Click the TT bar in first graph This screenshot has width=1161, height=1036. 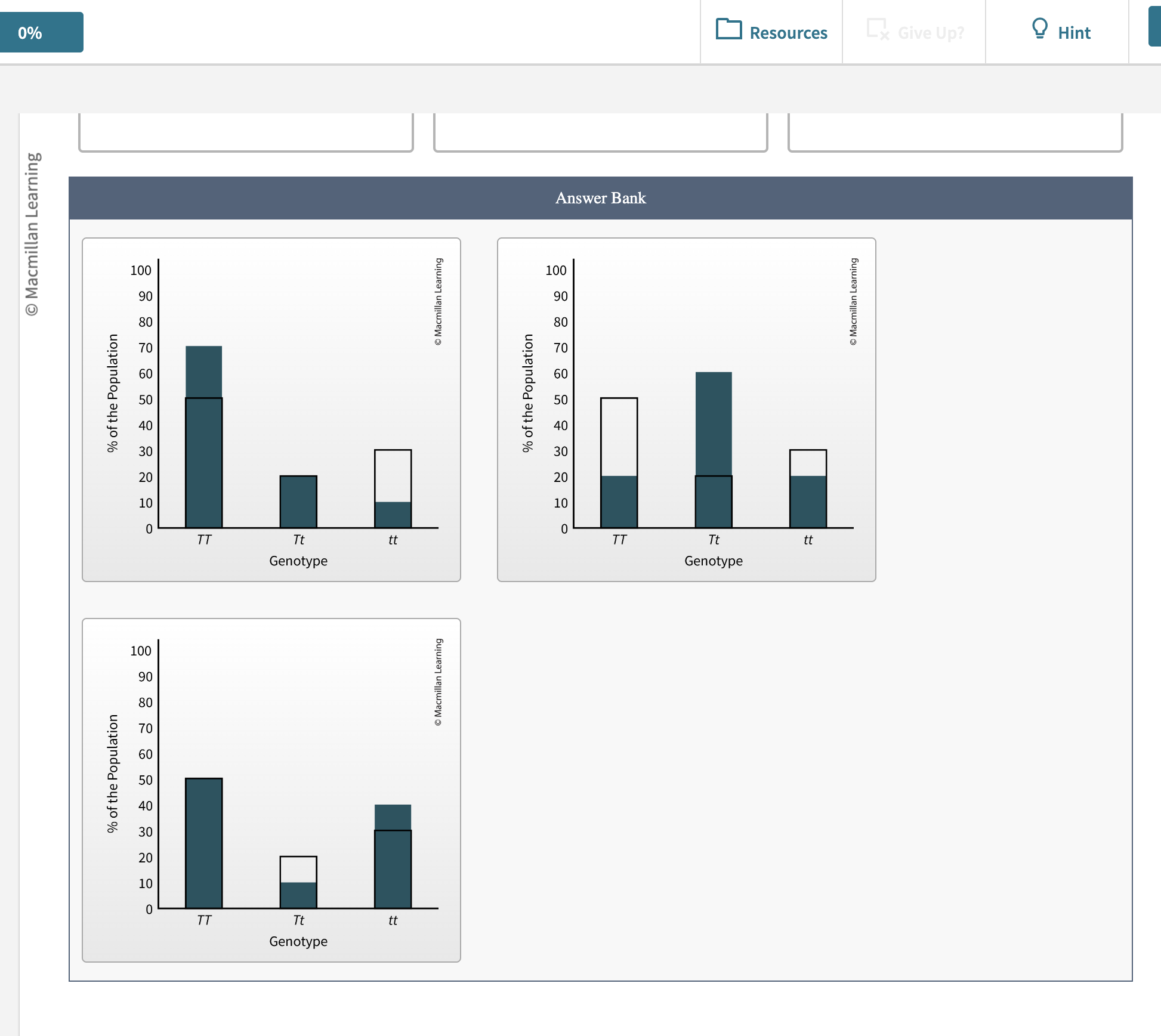[204, 437]
